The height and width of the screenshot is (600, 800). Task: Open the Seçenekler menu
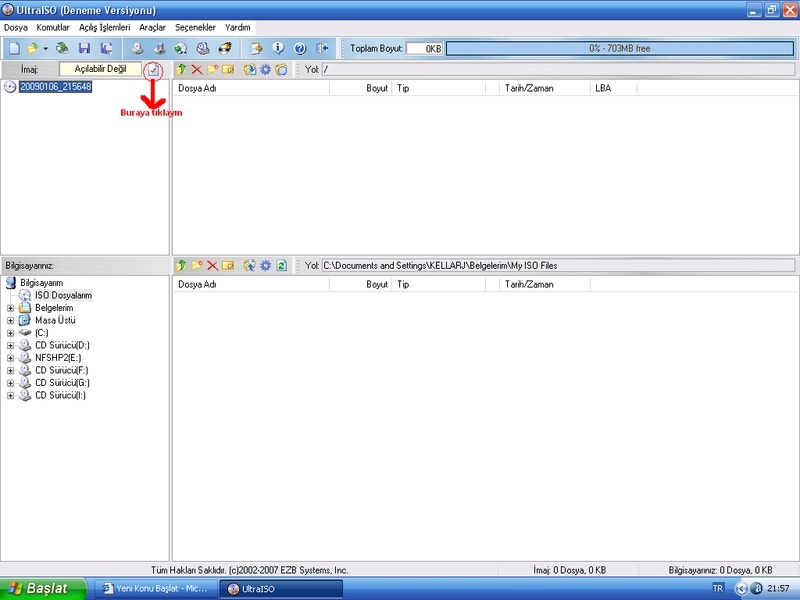tap(195, 28)
